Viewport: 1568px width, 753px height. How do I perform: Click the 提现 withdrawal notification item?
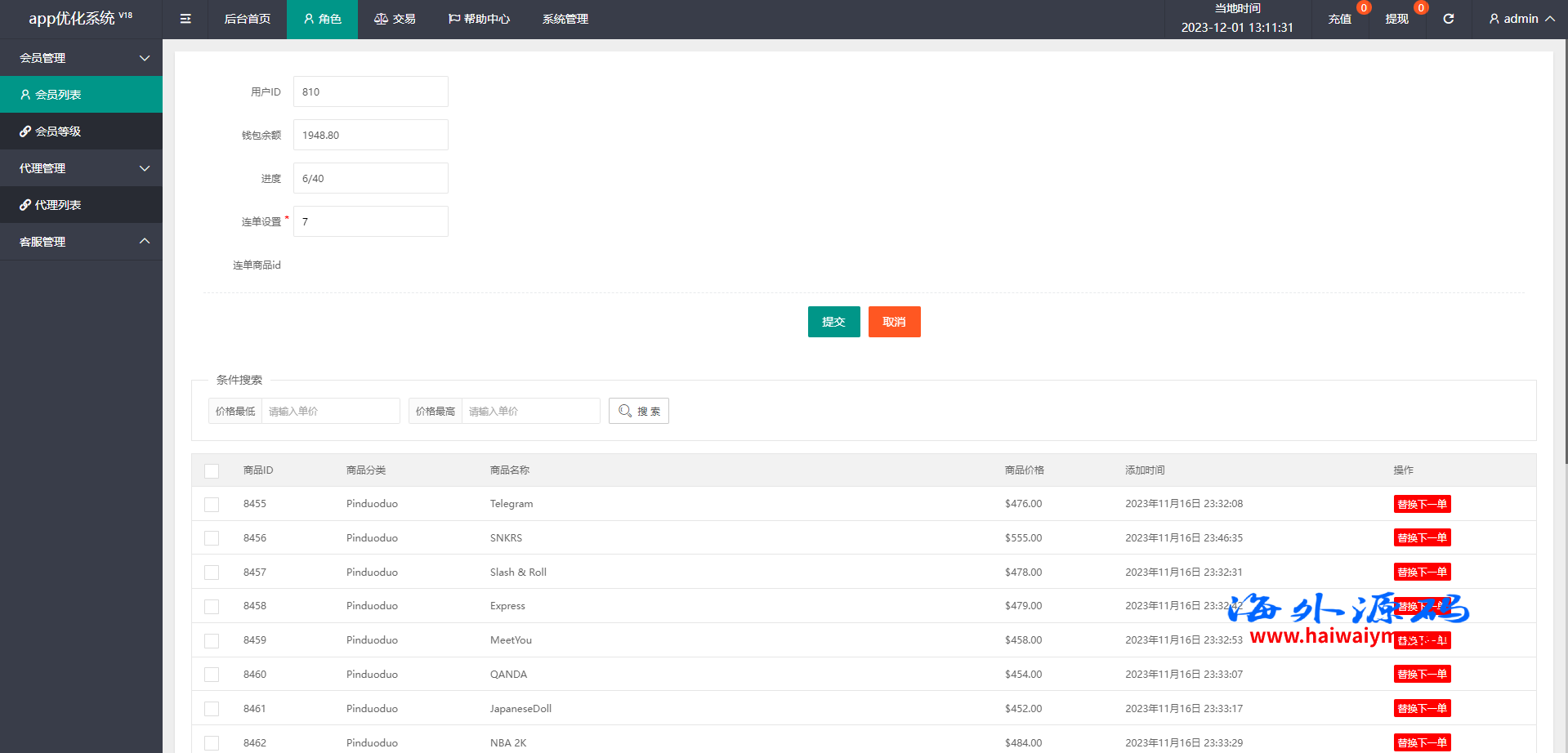[x=1396, y=19]
